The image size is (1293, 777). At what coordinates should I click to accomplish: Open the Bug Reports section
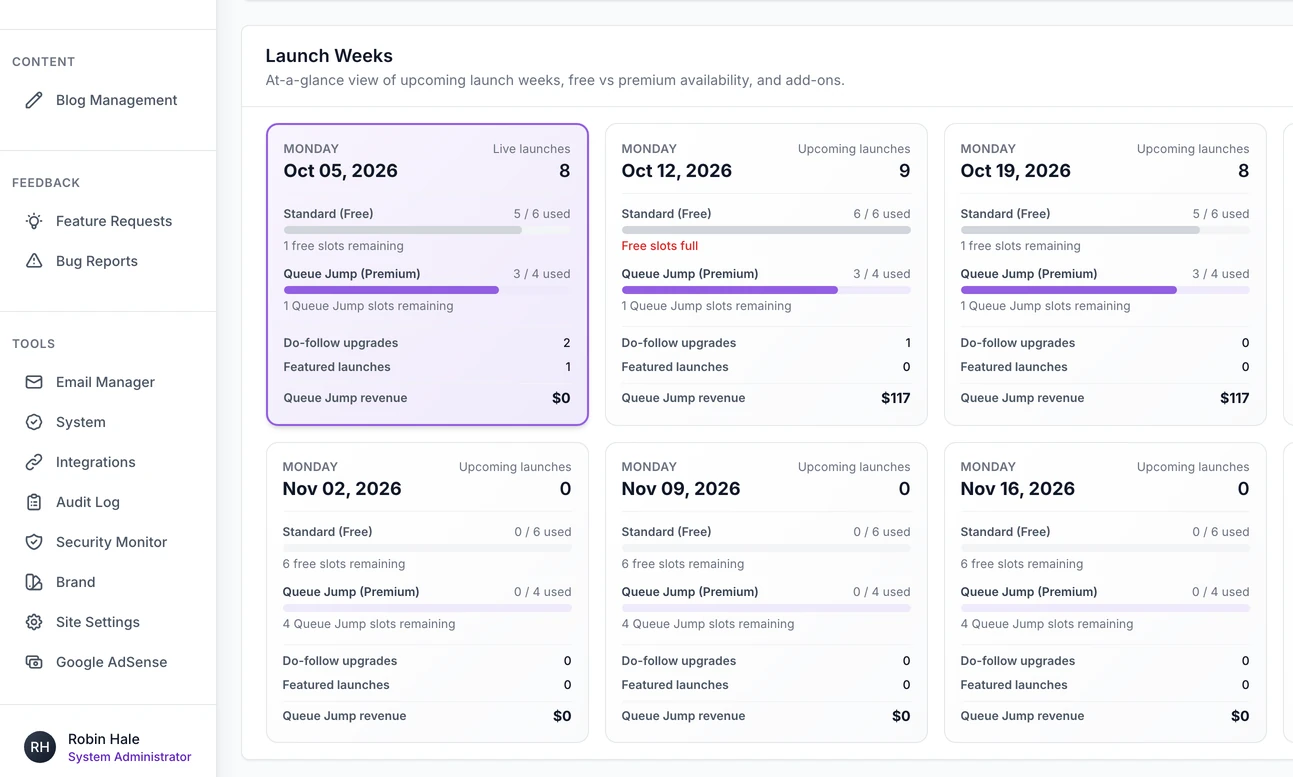click(x=108, y=261)
